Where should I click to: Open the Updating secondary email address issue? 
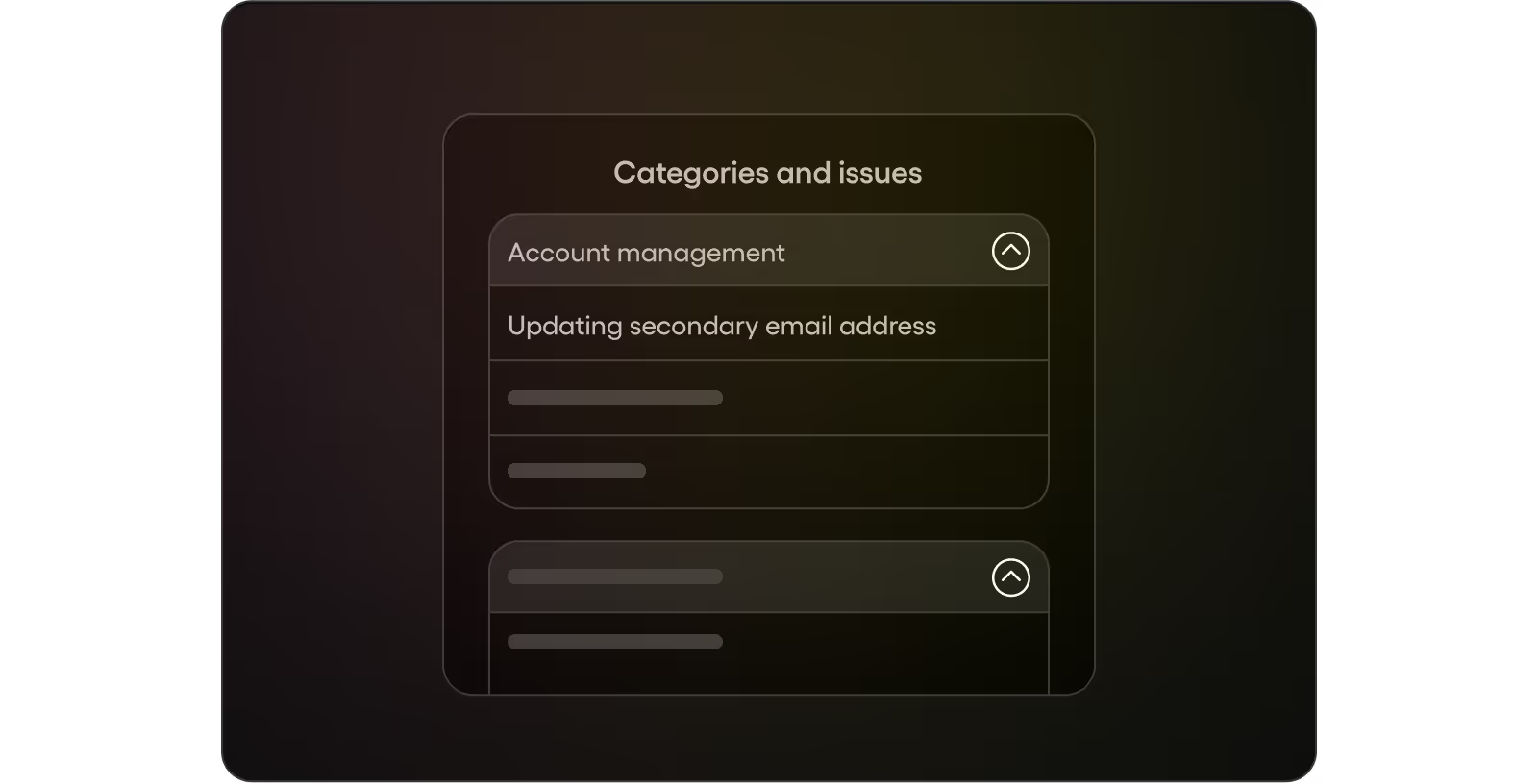(x=769, y=324)
